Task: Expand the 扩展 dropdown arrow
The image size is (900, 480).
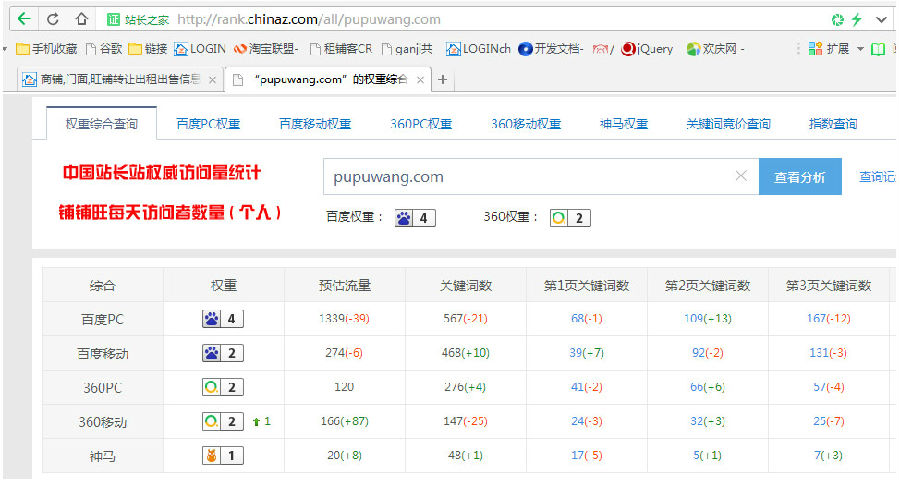Action: point(860,49)
